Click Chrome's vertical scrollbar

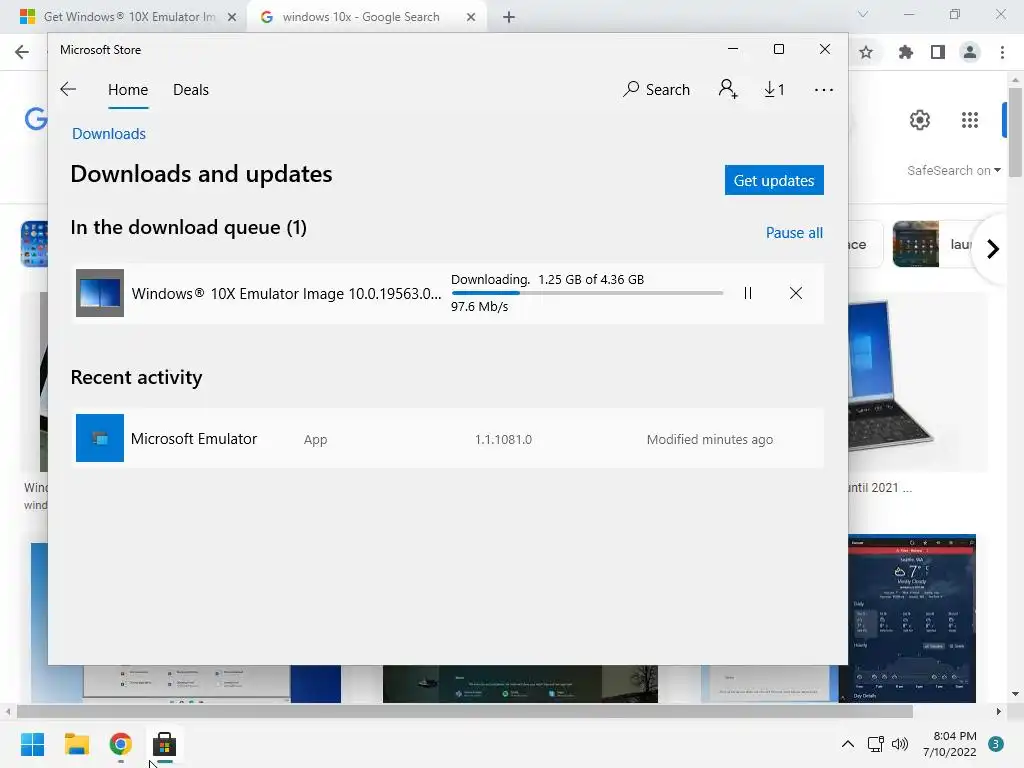[1015, 131]
